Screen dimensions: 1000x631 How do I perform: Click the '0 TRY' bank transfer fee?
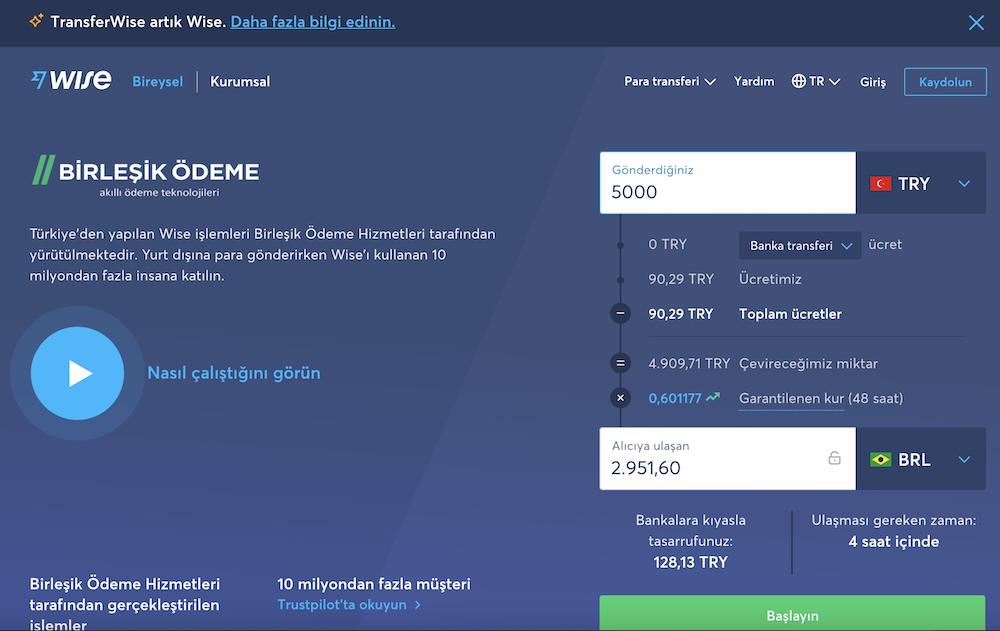(x=667, y=244)
